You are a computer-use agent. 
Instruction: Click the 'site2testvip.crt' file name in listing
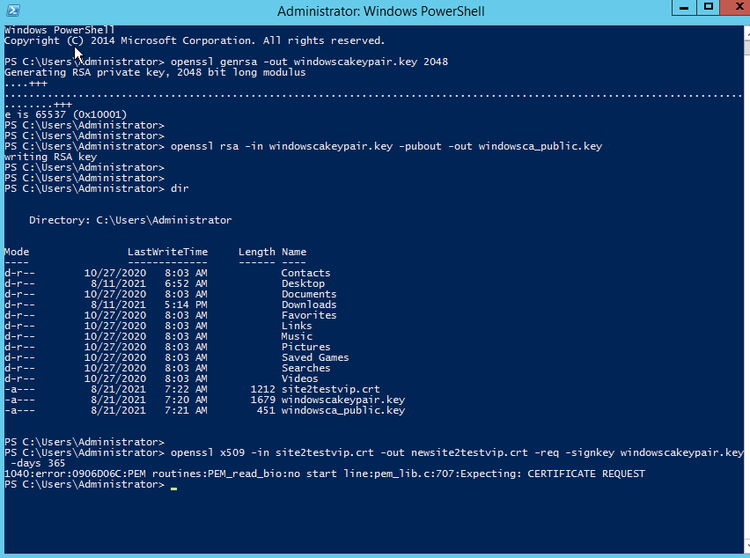pos(331,389)
